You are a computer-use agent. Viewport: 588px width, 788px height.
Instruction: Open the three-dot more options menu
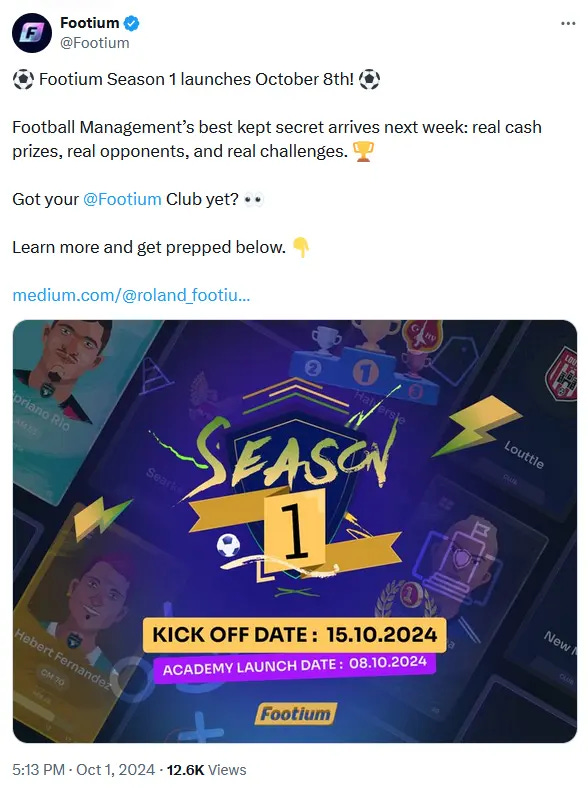pos(568,24)
